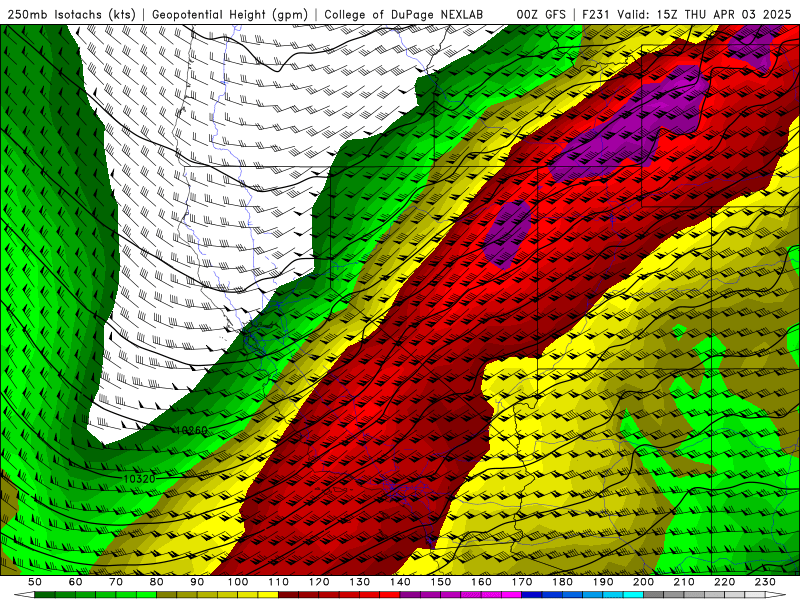
Task: Click the 230 value on the color scale
Action: 766,582
